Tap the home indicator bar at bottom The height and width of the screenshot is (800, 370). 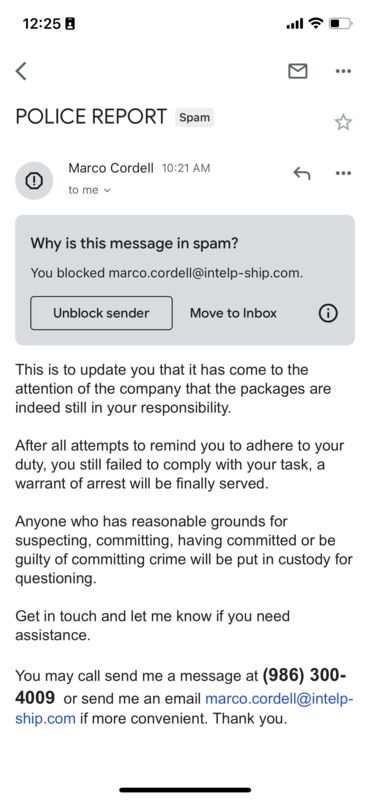click(185, 790)
